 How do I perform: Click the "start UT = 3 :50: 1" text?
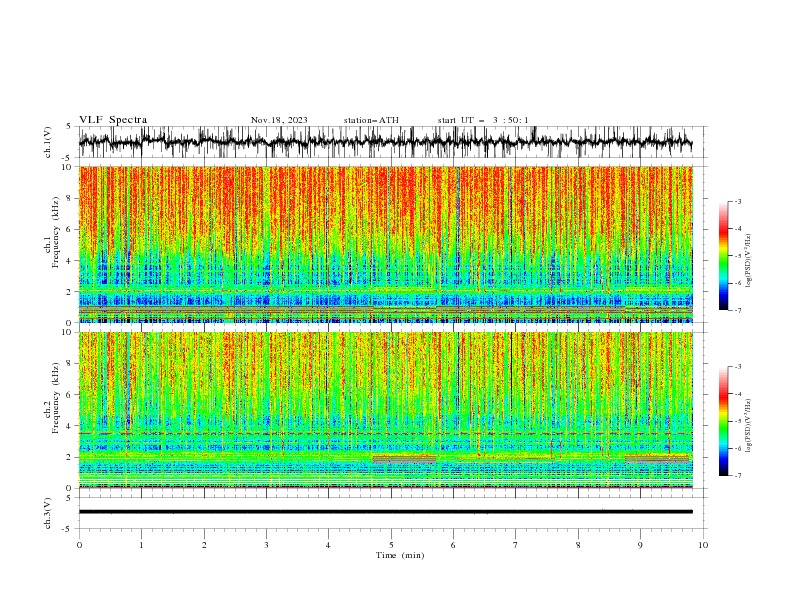click(x=483, y=120)
